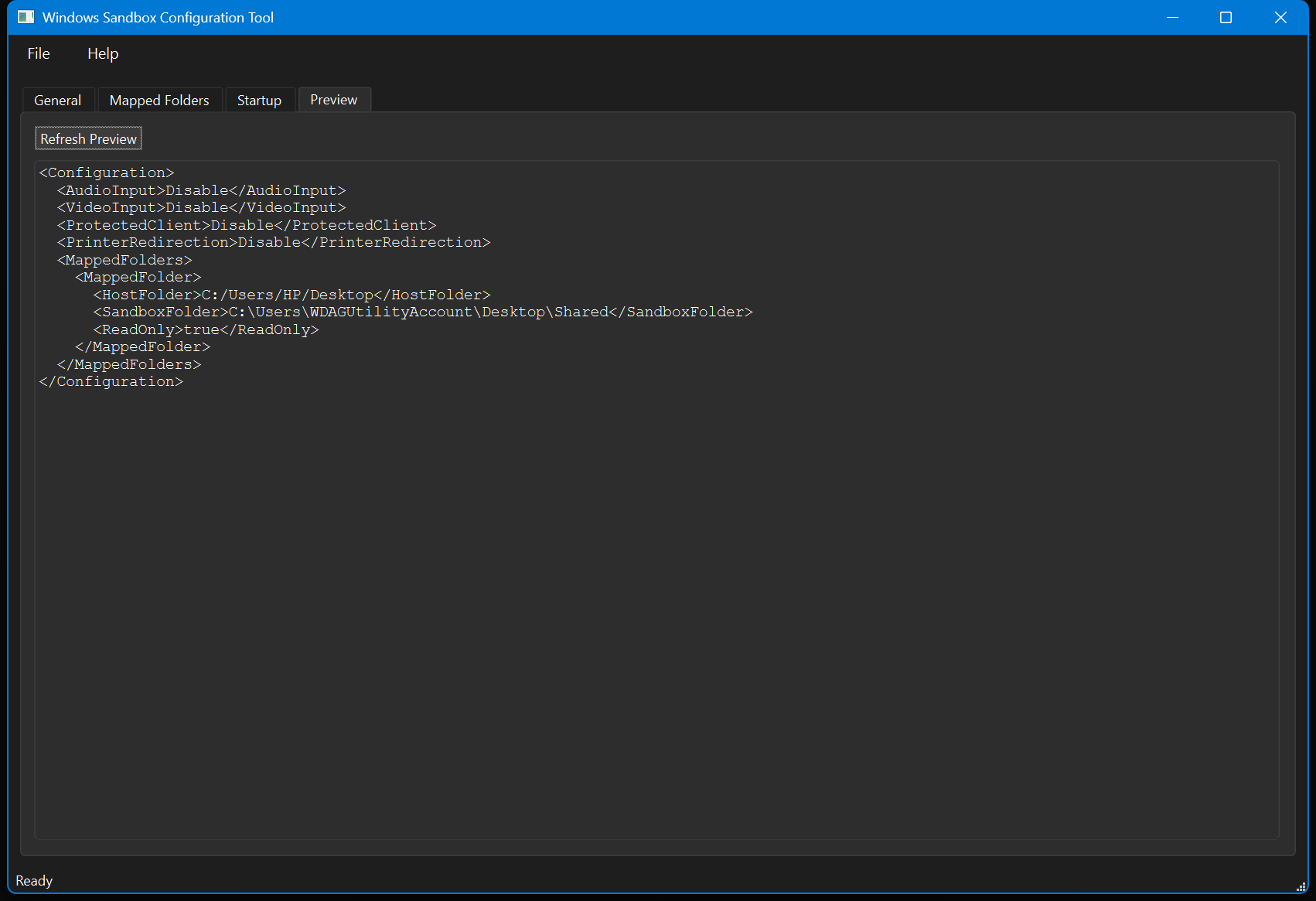
Task: Click the Refresh Preview button
Action: pos(89,139)
